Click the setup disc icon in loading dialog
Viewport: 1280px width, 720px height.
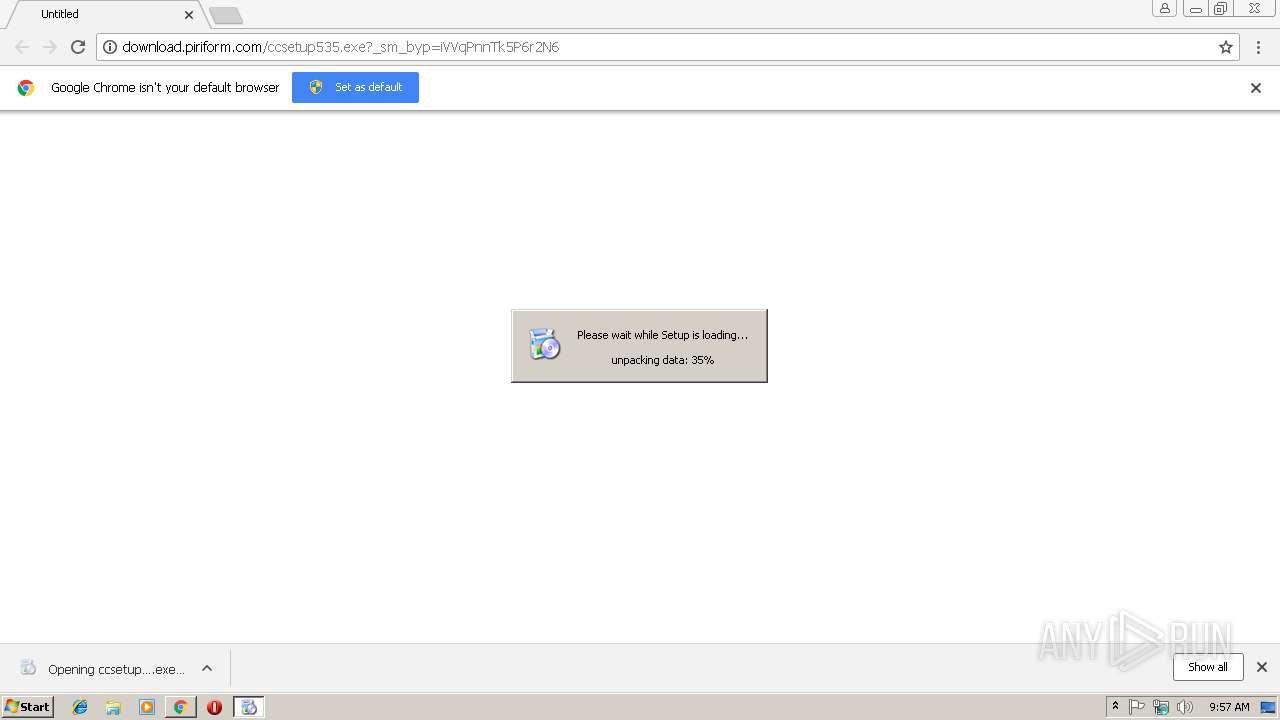(x=545, y=345)
